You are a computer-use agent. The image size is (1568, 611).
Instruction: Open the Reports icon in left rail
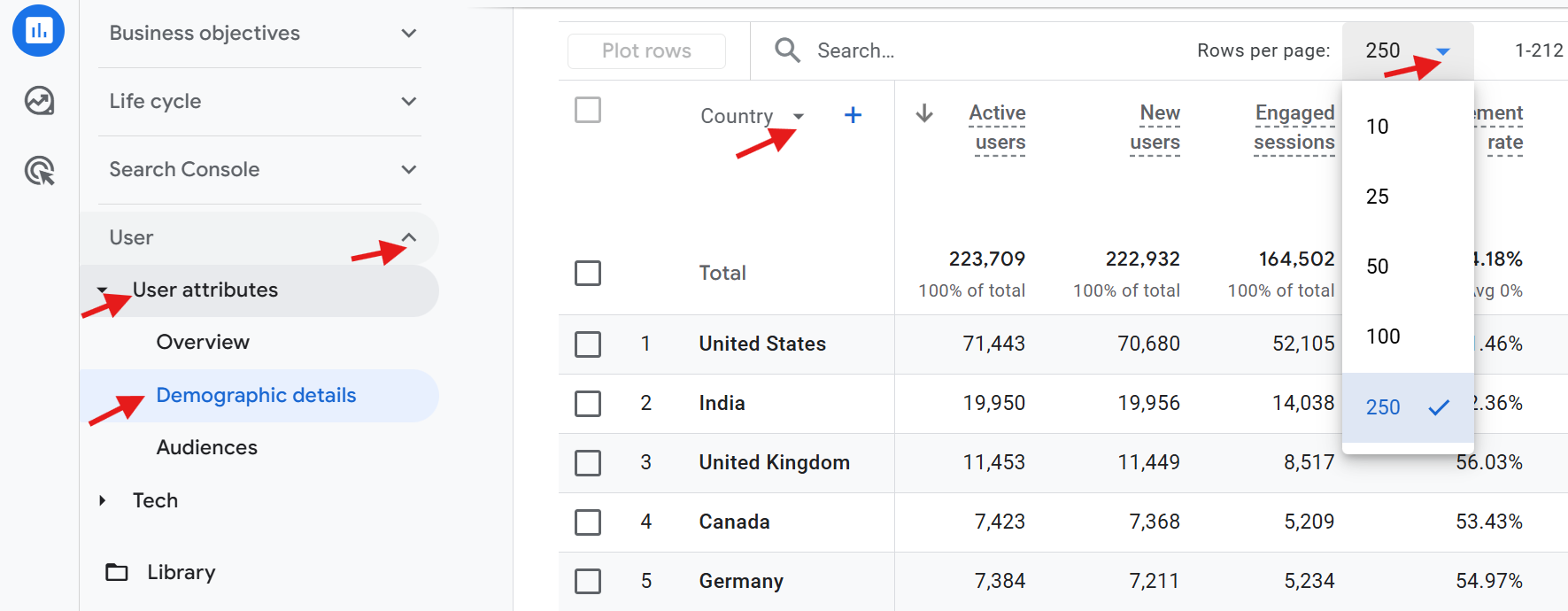point(38,31)
